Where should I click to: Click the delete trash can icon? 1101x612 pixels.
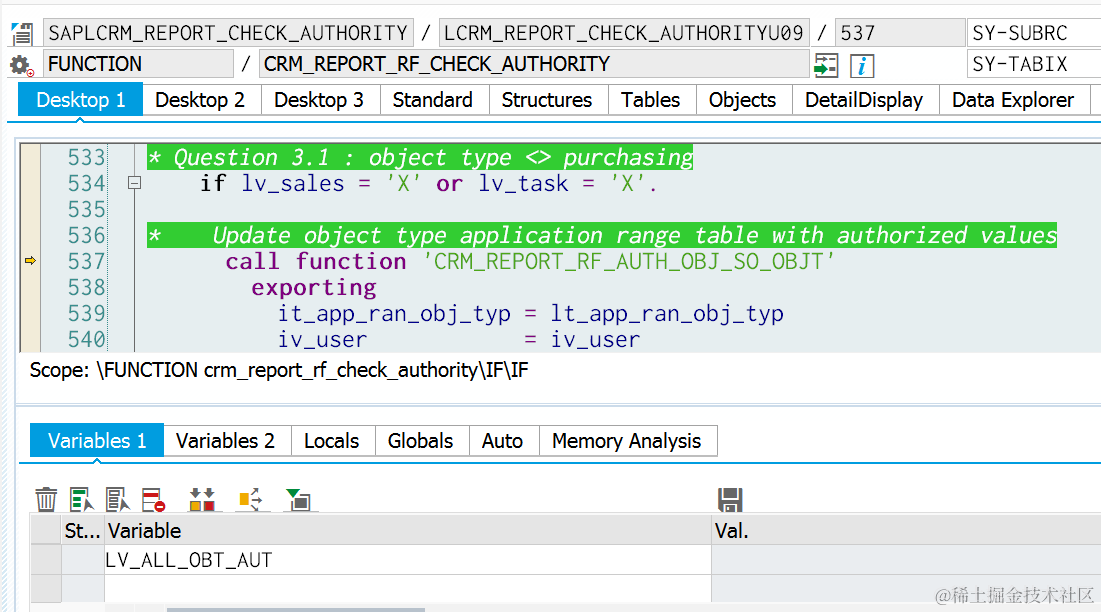click(46, 500)
